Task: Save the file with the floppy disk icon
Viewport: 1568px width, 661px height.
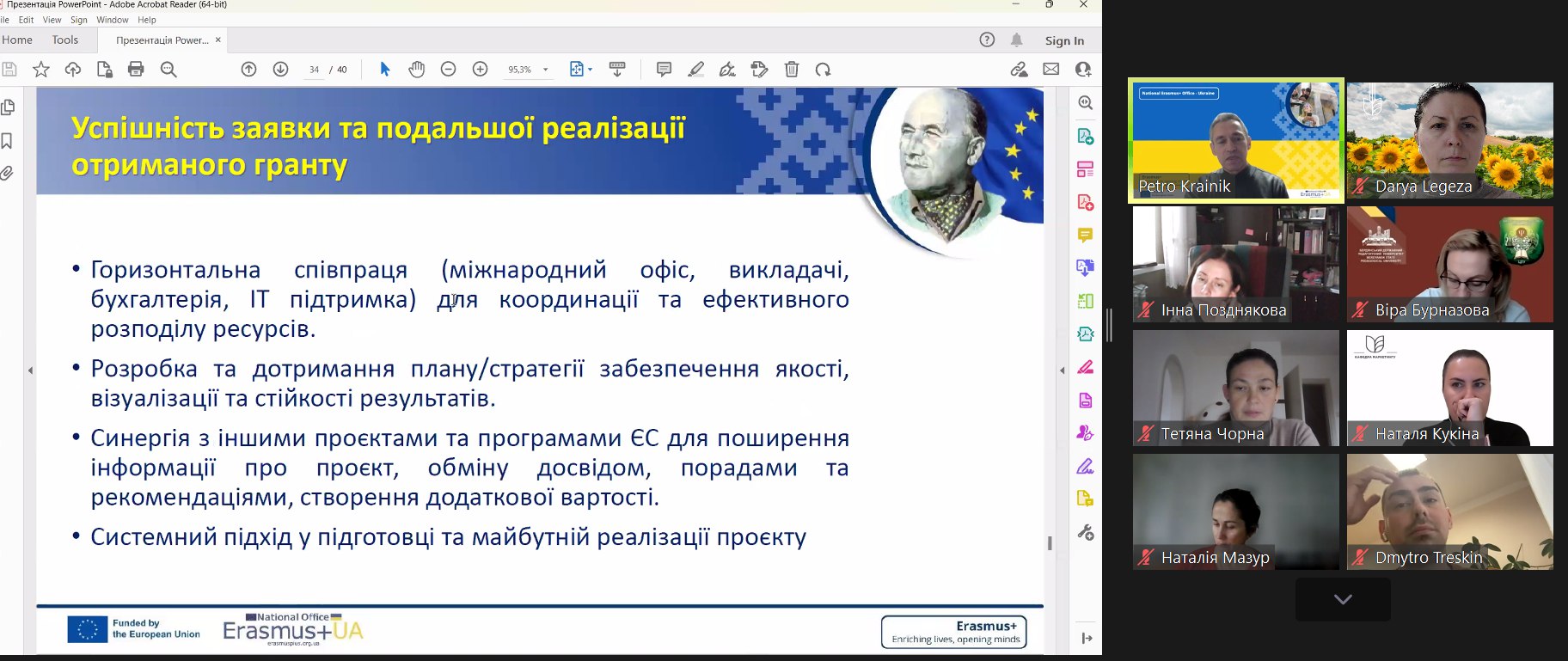Action: (9, 70)
